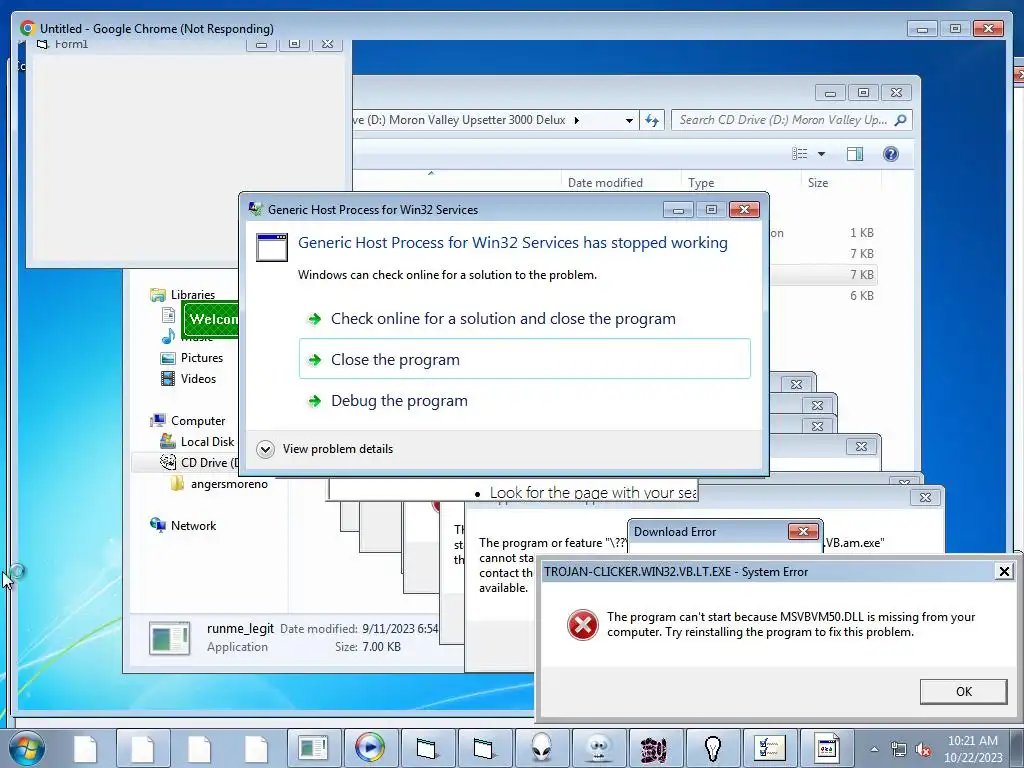Click OK in the System Error dialog
This screenshot has width=1024, height=768.
coord(963,692)
